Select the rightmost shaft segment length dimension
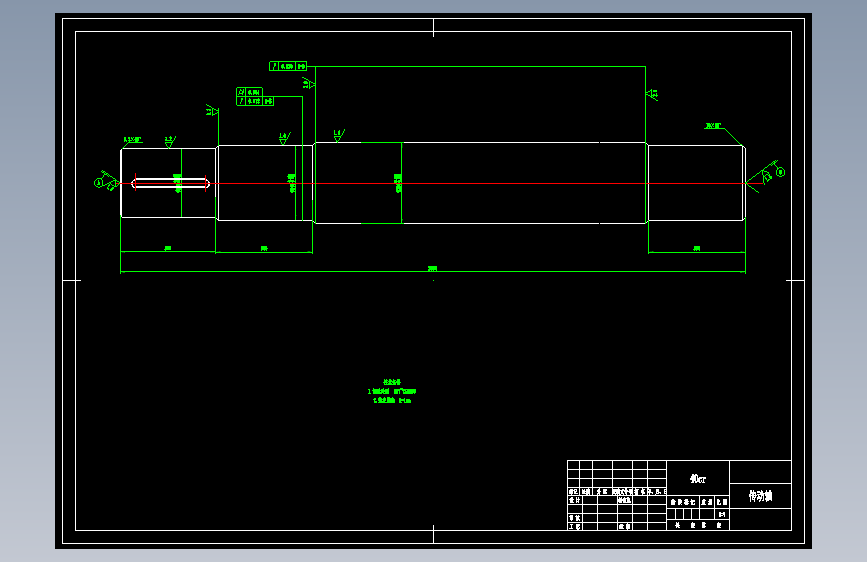 click(697, 248)
